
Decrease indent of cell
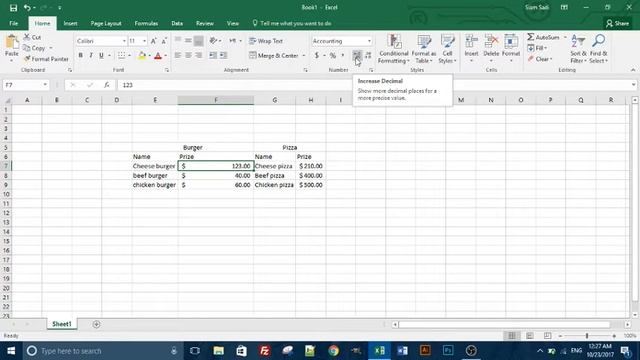pos(213,56)
